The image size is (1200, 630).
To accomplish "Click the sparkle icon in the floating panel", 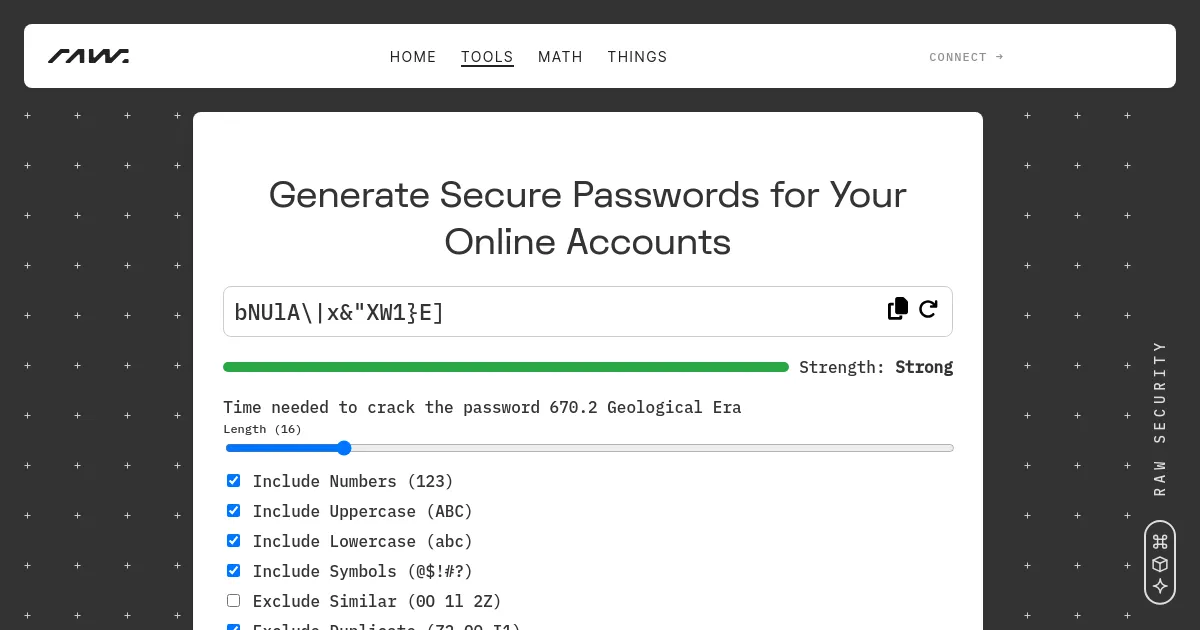I will coord(1160,587).
